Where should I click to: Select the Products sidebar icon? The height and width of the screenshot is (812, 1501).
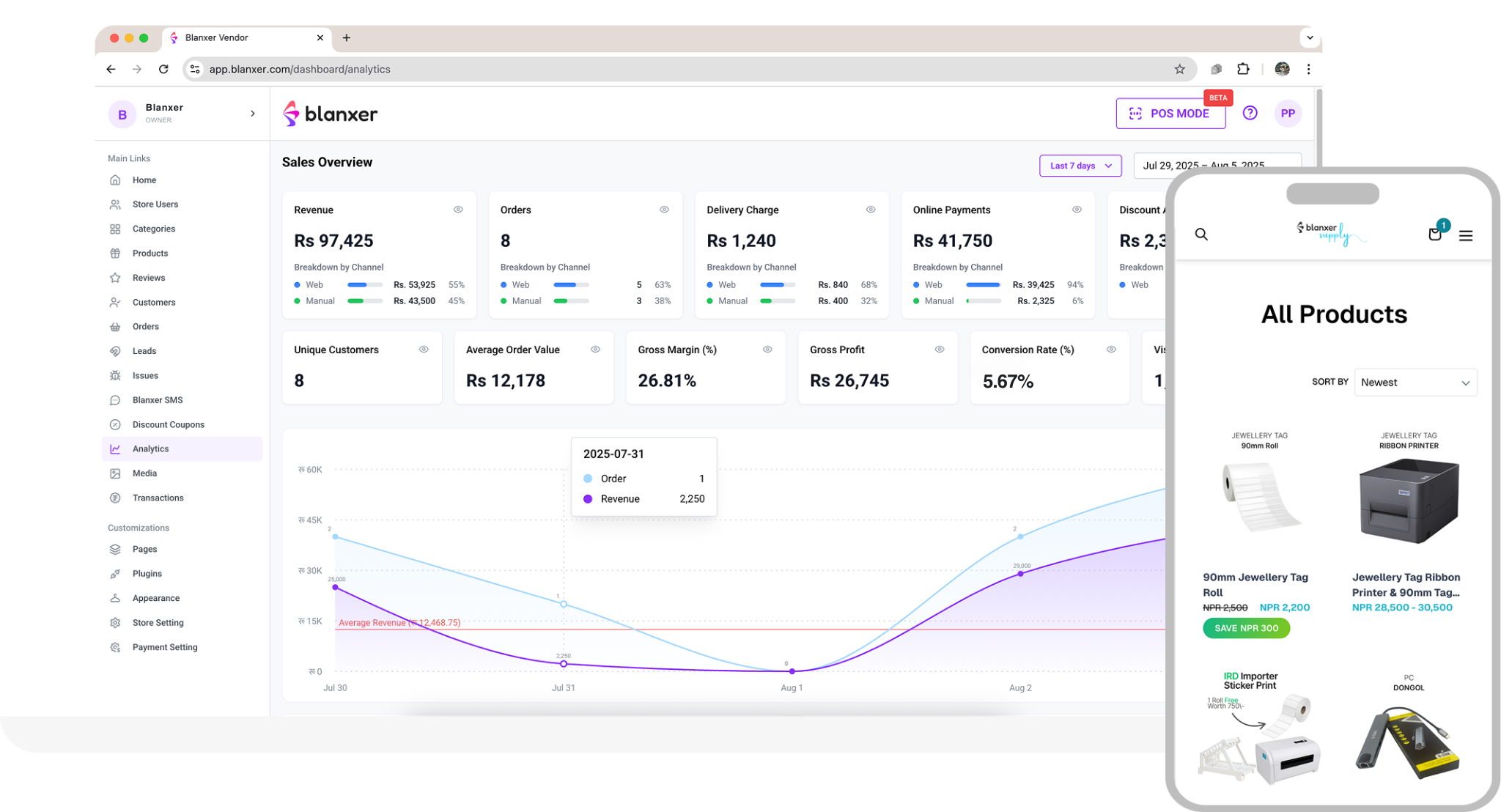(115, 253)
